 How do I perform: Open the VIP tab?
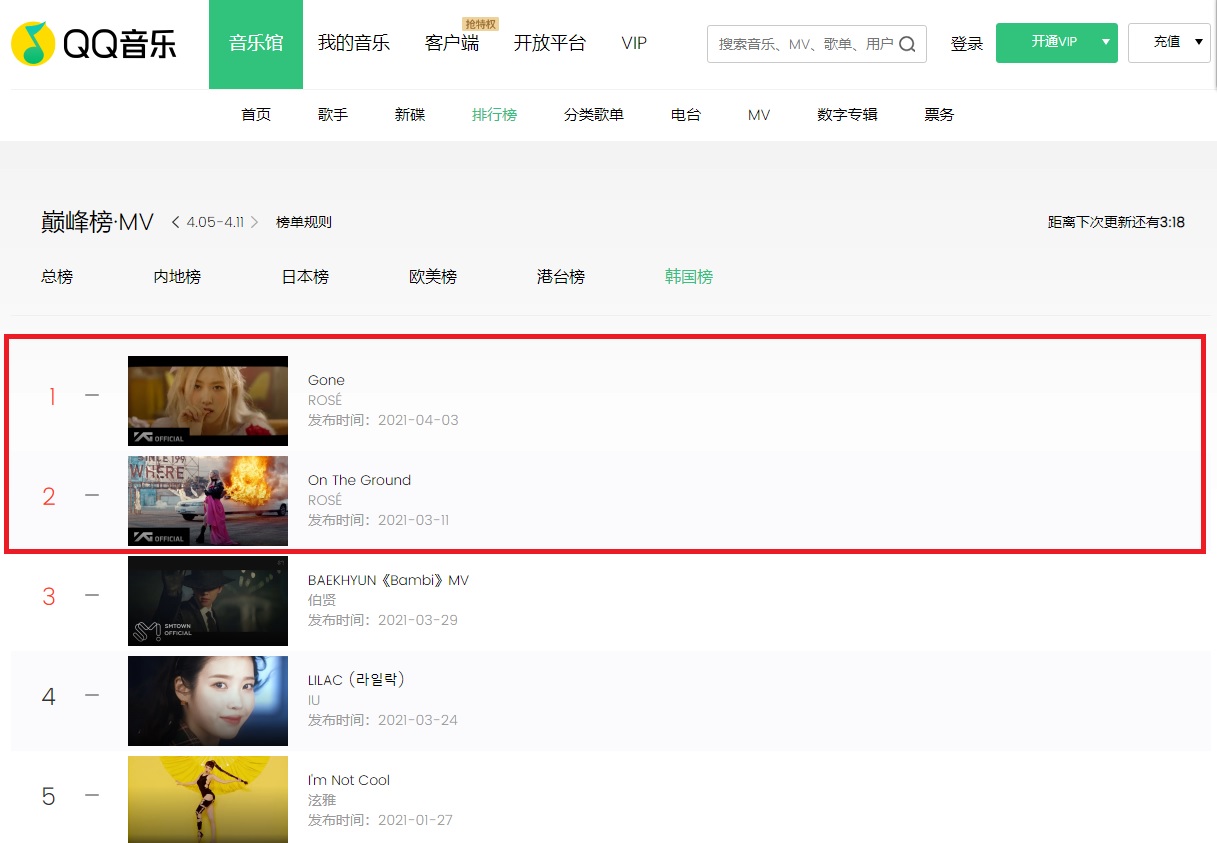tap(634, 44)
